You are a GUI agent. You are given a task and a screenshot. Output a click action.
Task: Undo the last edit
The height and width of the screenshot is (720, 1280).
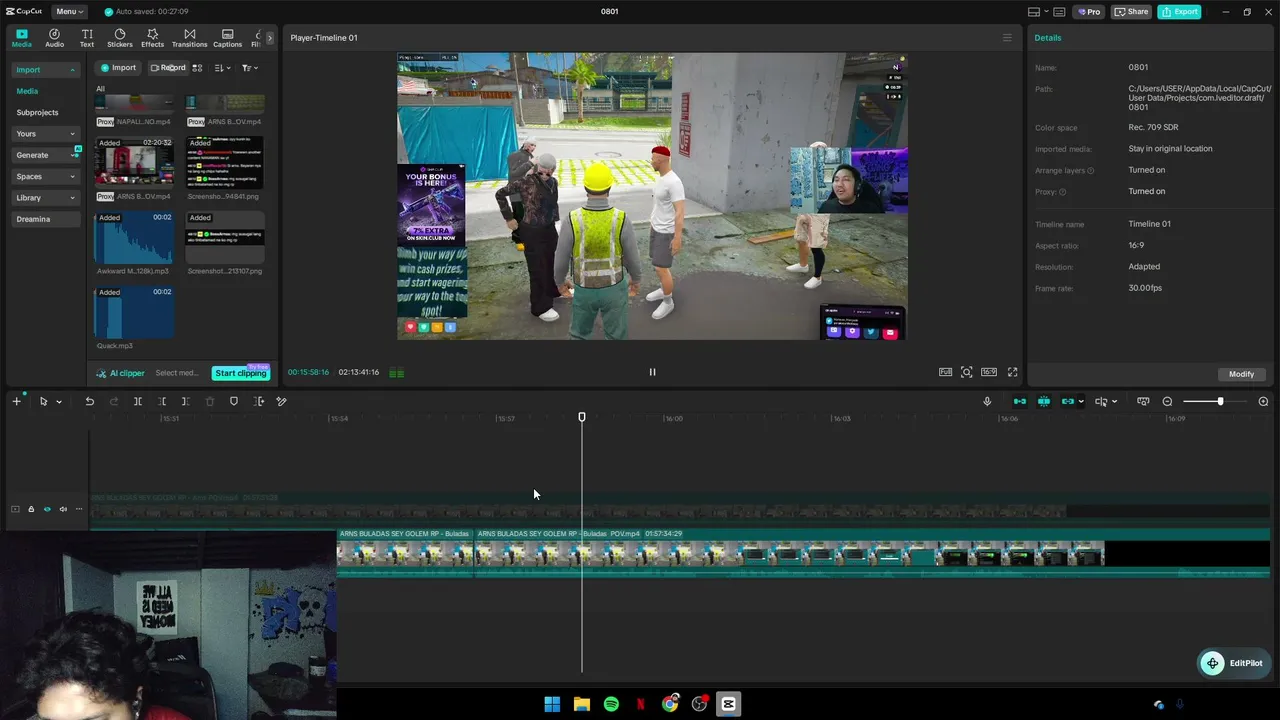click(x=89, y=401)
